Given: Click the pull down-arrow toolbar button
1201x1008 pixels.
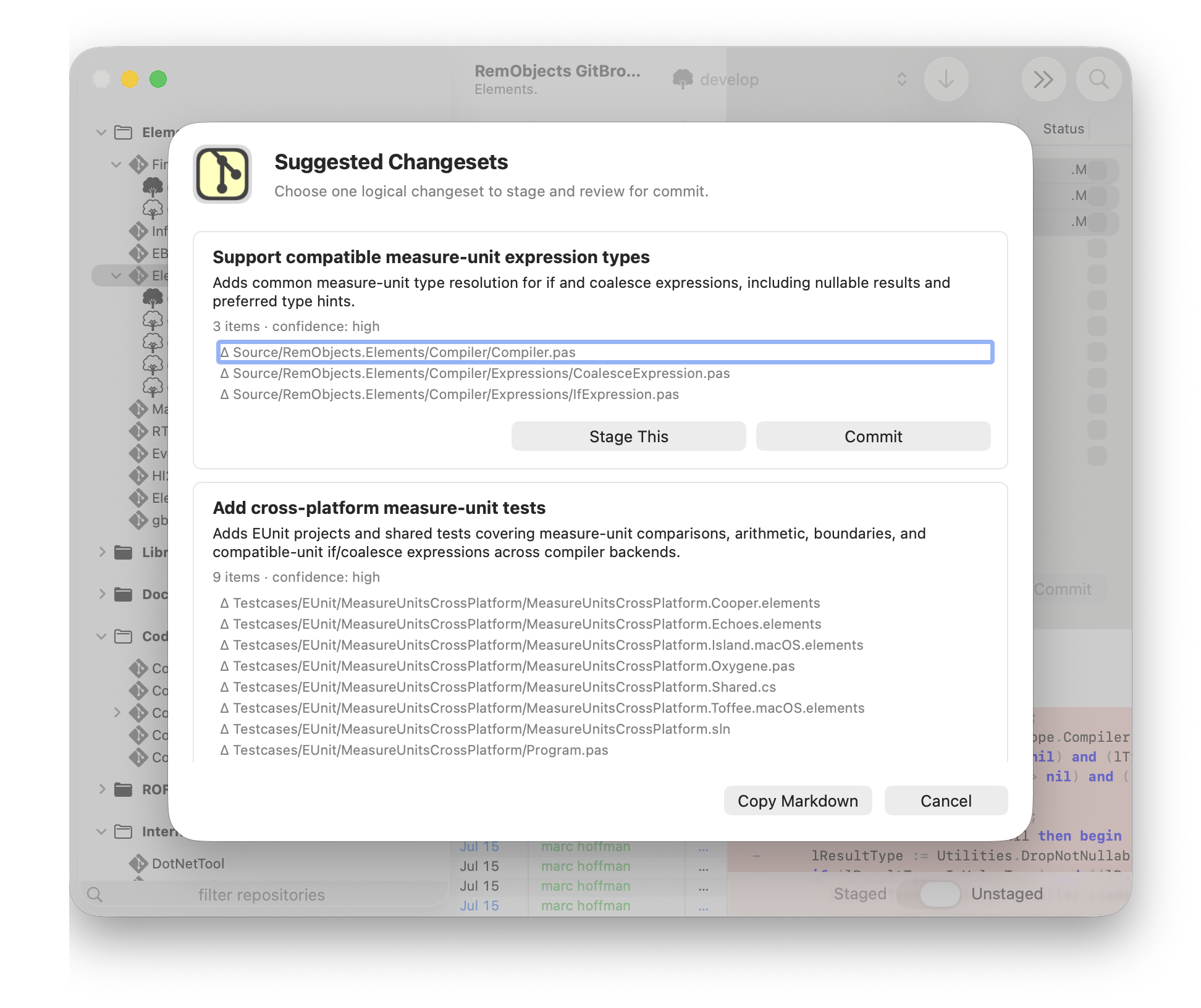Looking at the screenshot, I should (x=946, y=79).
